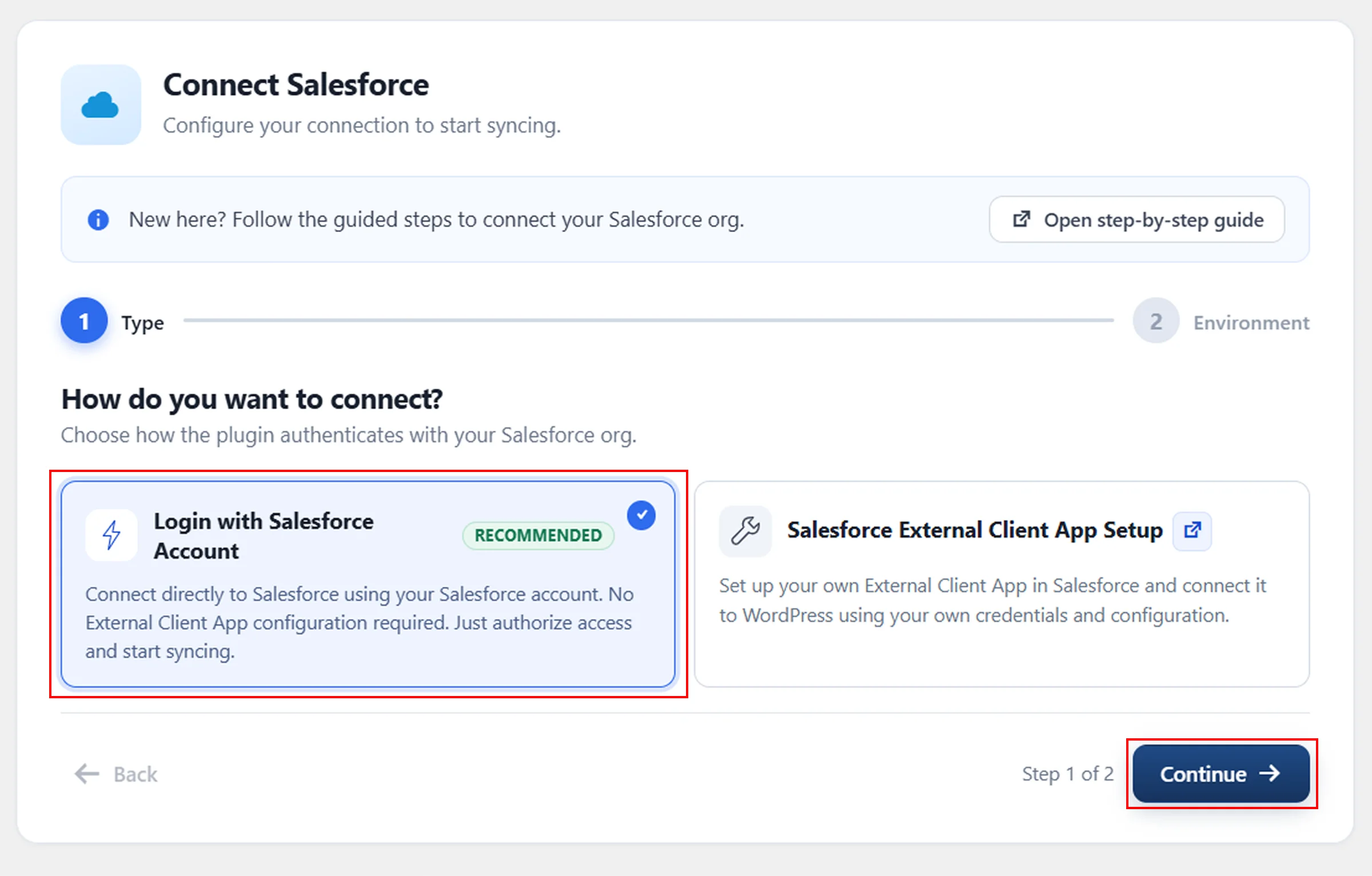Image resolution: width=1372 pixels, height=876 pixels.
Task: Click the 'Type' step label
Action: coord(143,323)
